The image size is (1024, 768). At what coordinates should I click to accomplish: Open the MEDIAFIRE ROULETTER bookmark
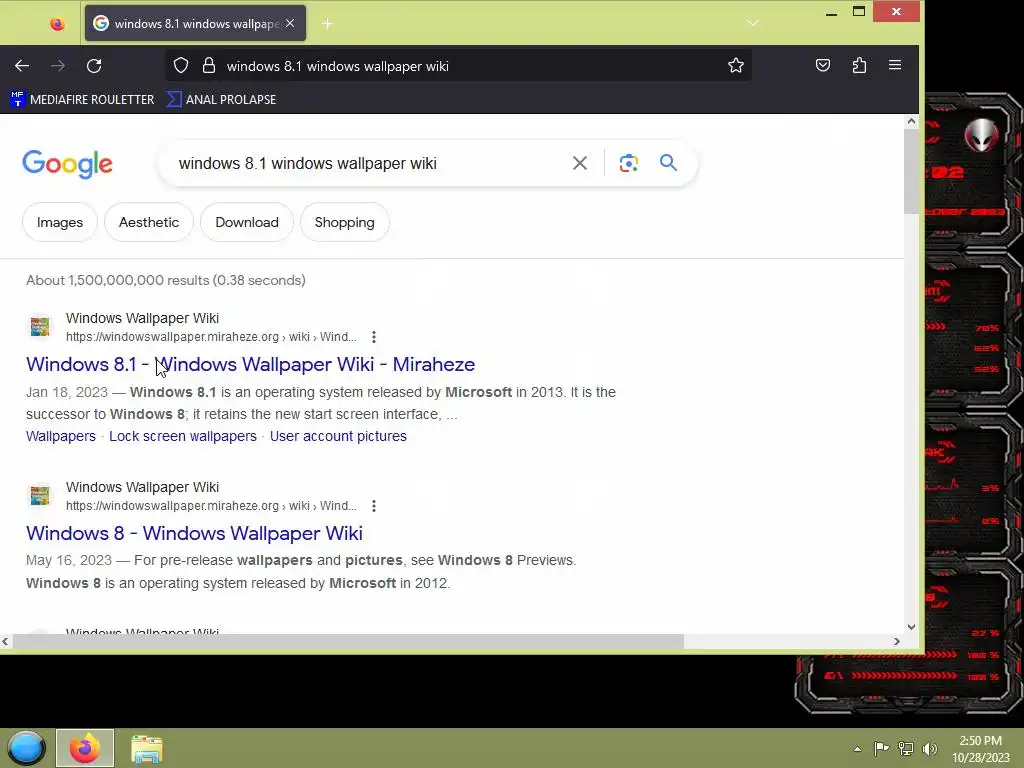(x=82, y=99)
